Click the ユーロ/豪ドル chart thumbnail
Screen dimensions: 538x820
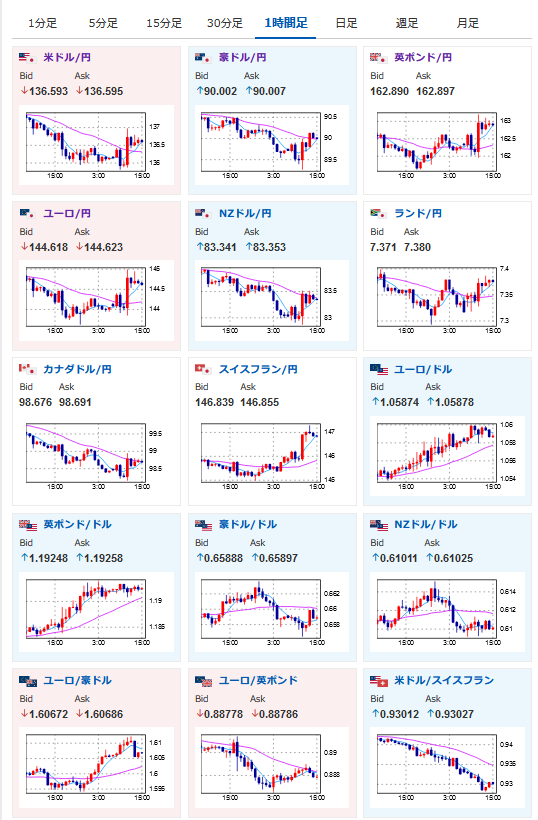(96, 768)
